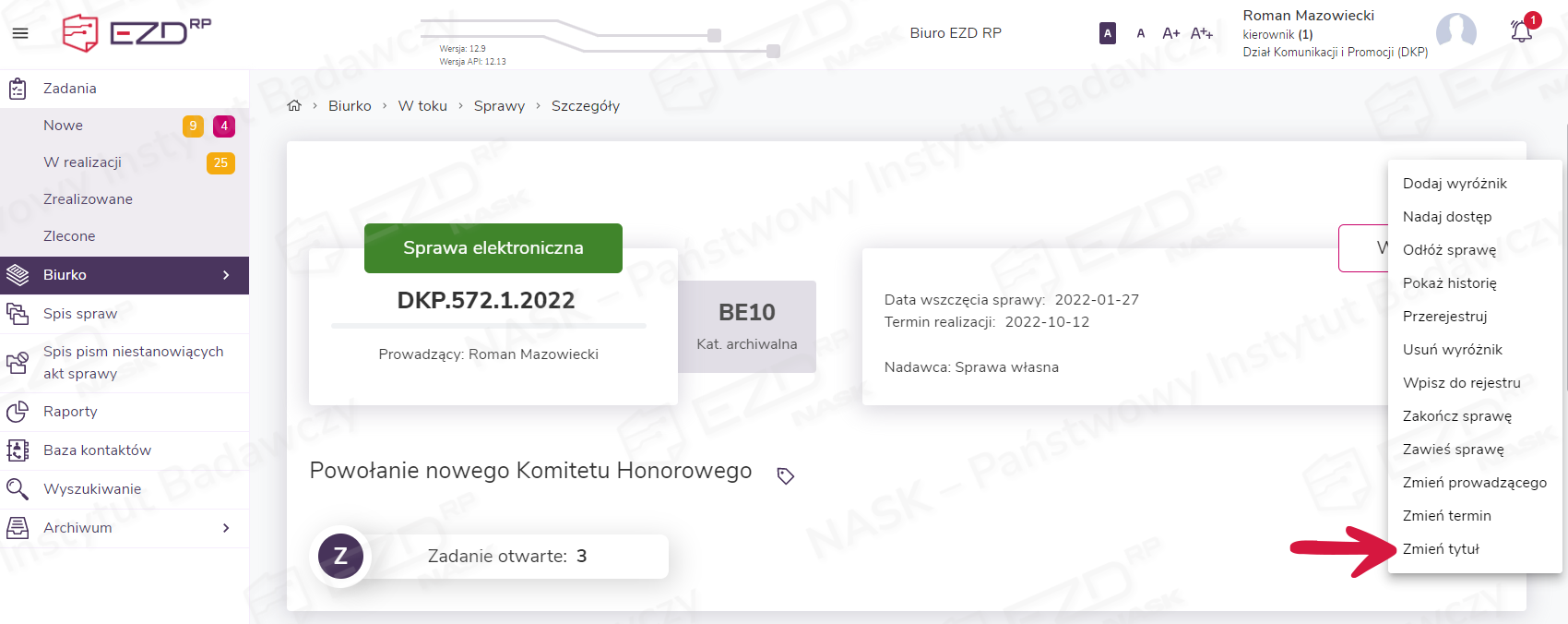The width and height of the screenshot is (1568, 624).
Task: Click the Wyszukiwanie magnifier icon
Action: click(x=18, y=489)
